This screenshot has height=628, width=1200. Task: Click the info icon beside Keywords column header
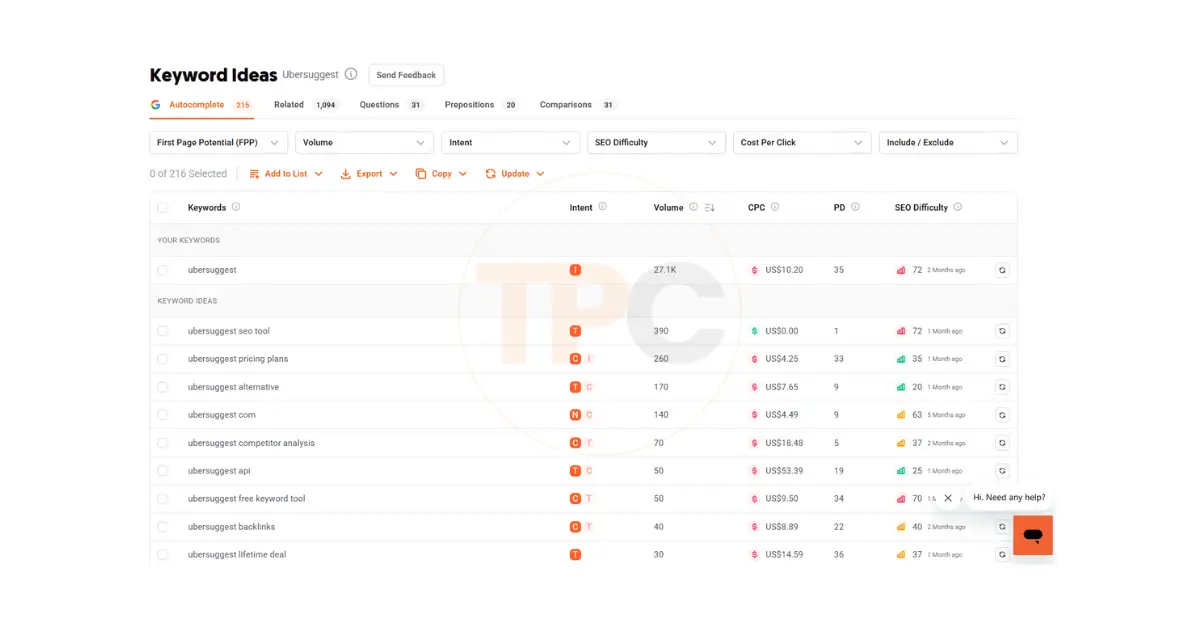pos(236,207)
